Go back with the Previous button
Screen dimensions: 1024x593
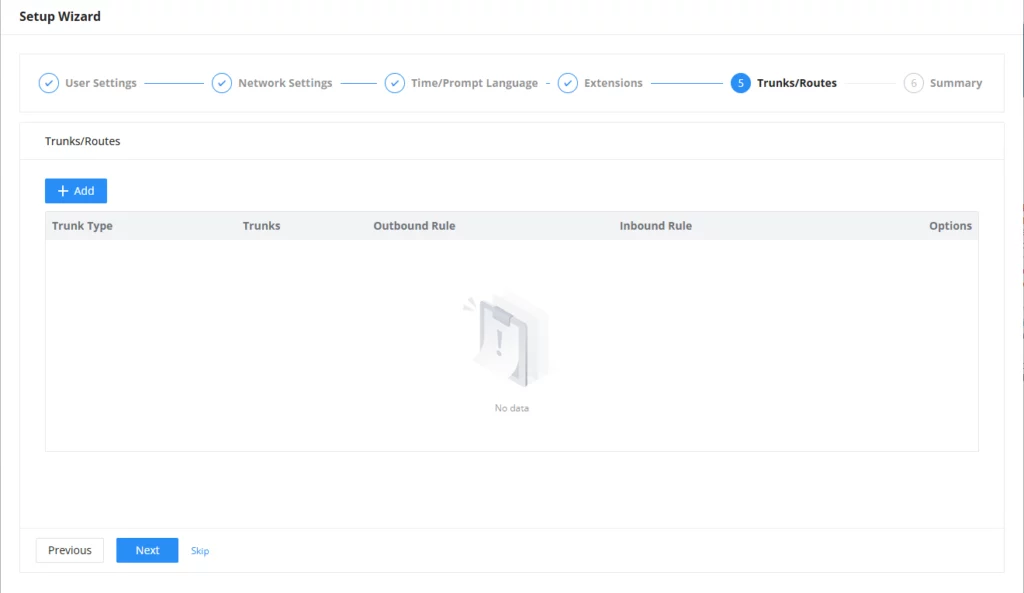click(x=69, y=550)
